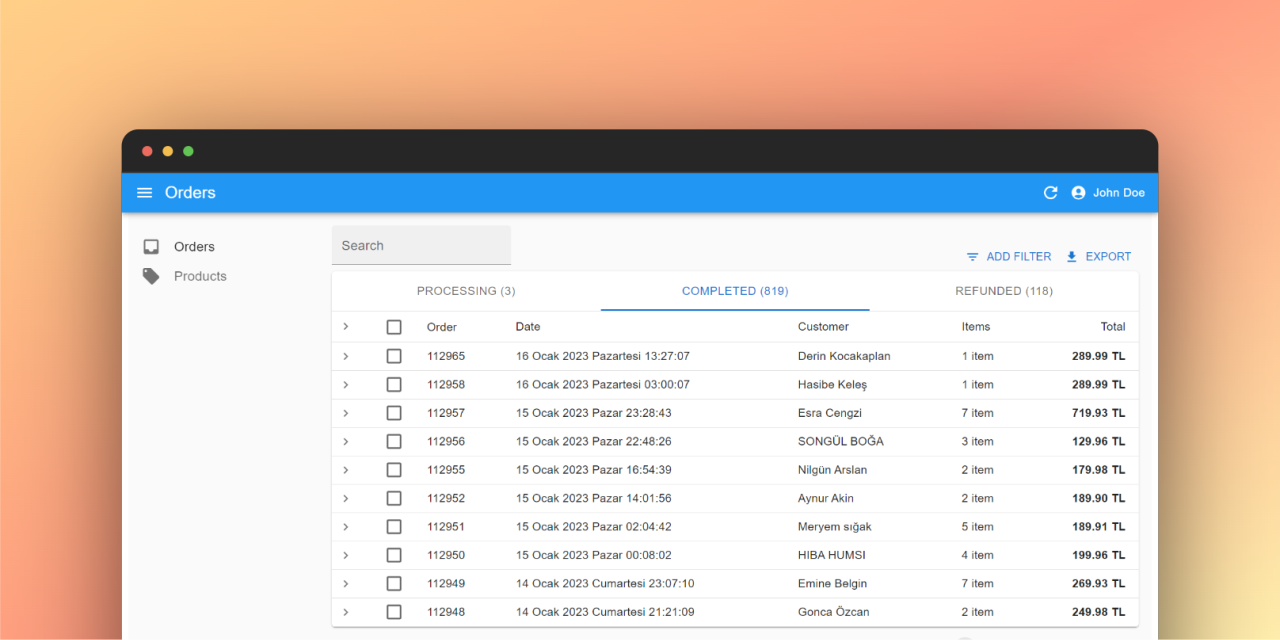
Task: Open the hamburger menu icon
Action: pyautogui.click(x=145, y=193)
